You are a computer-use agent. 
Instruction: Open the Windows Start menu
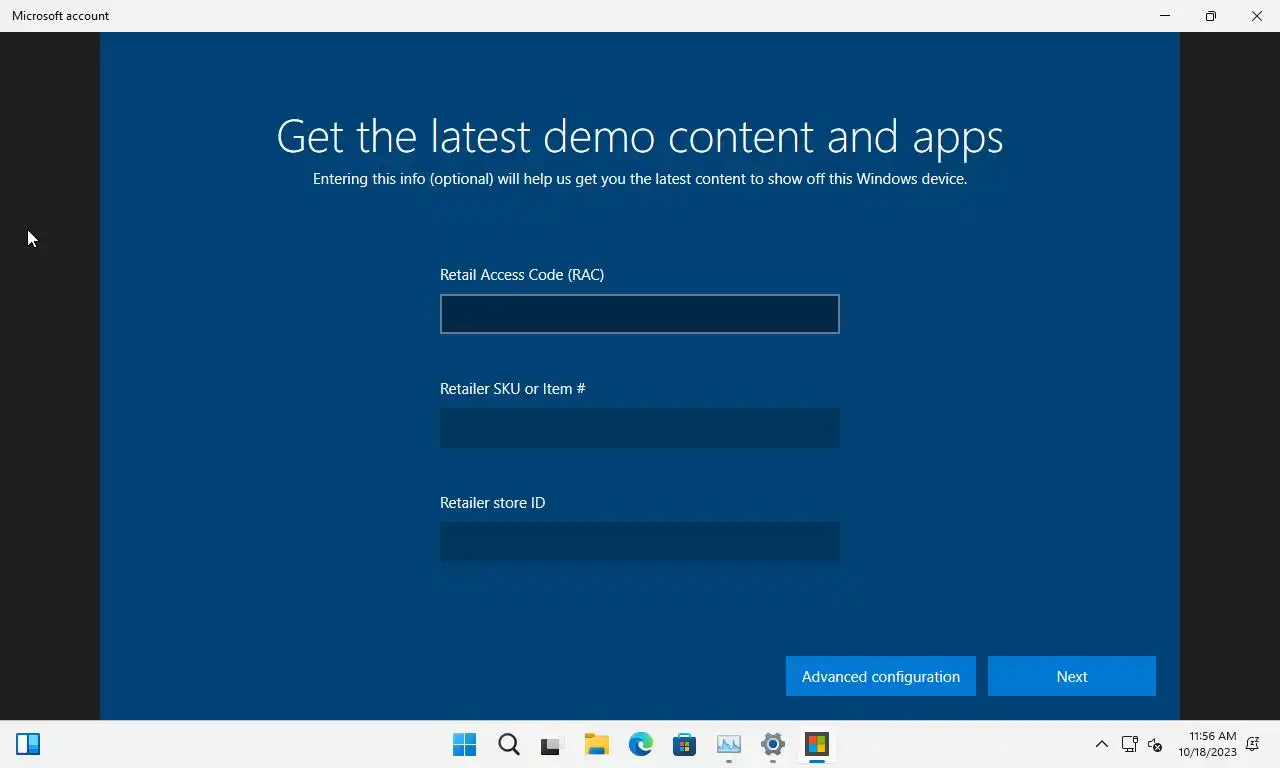coord(464,744)
